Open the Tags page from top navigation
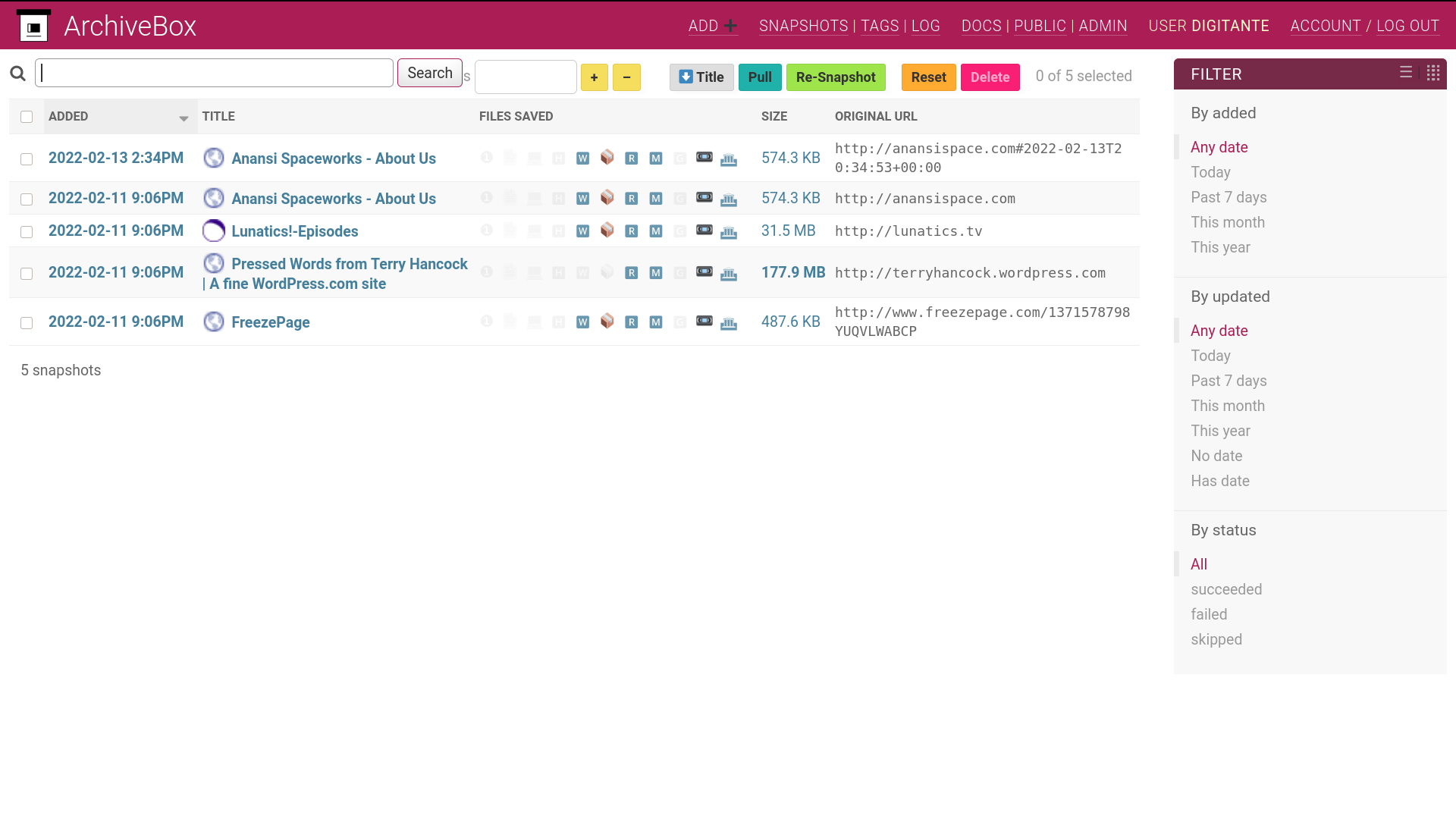The image size is (1456, 819). (x=880, y=27)
